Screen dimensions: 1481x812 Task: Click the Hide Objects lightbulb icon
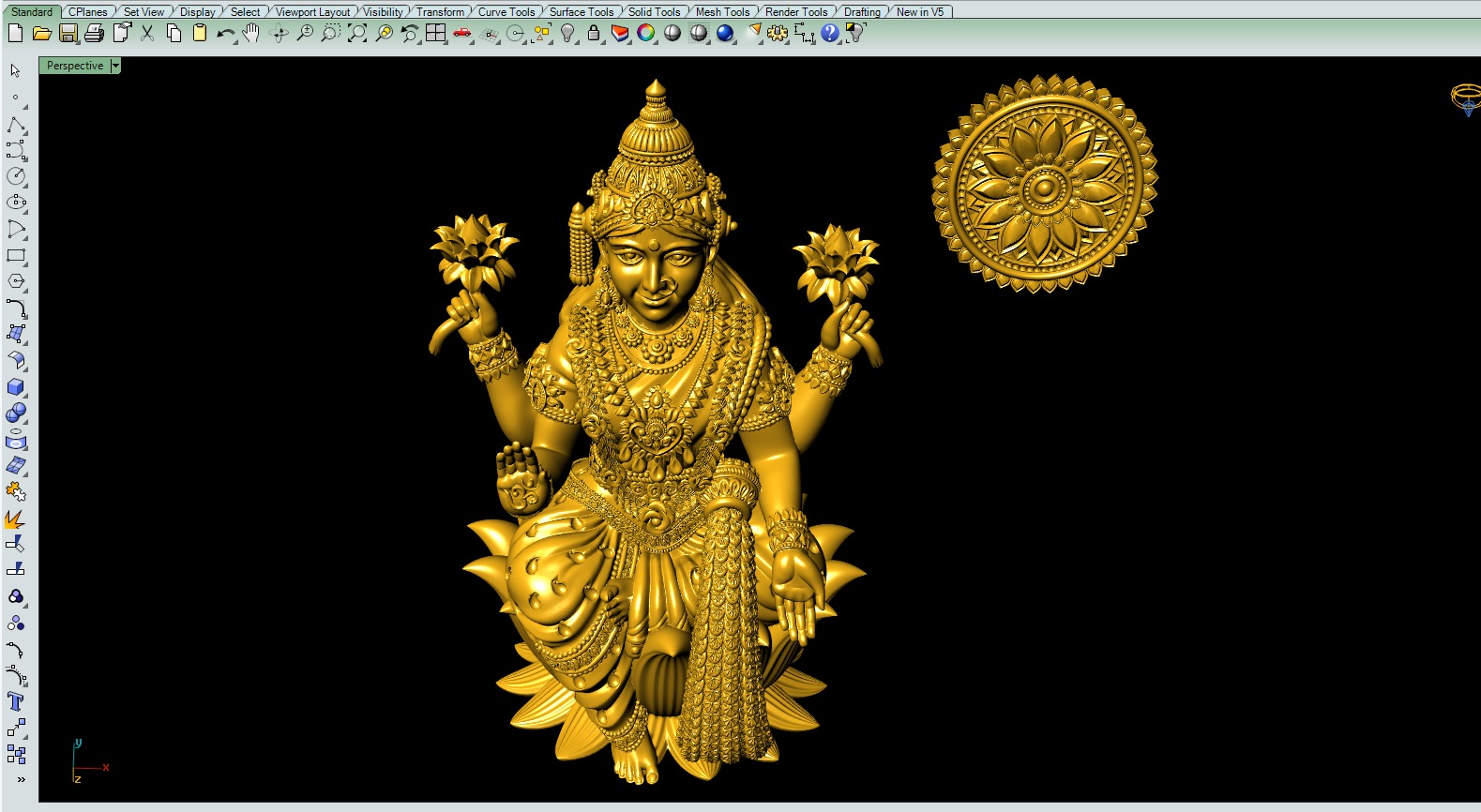coord(567,34)
